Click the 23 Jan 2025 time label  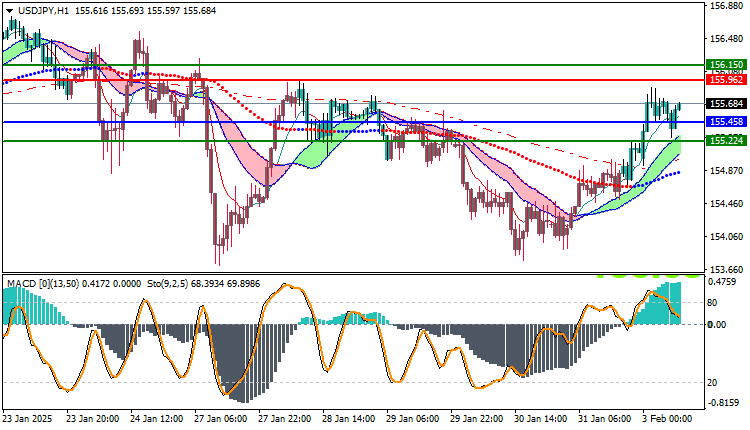pyautogui.click(x=27, y=419)
